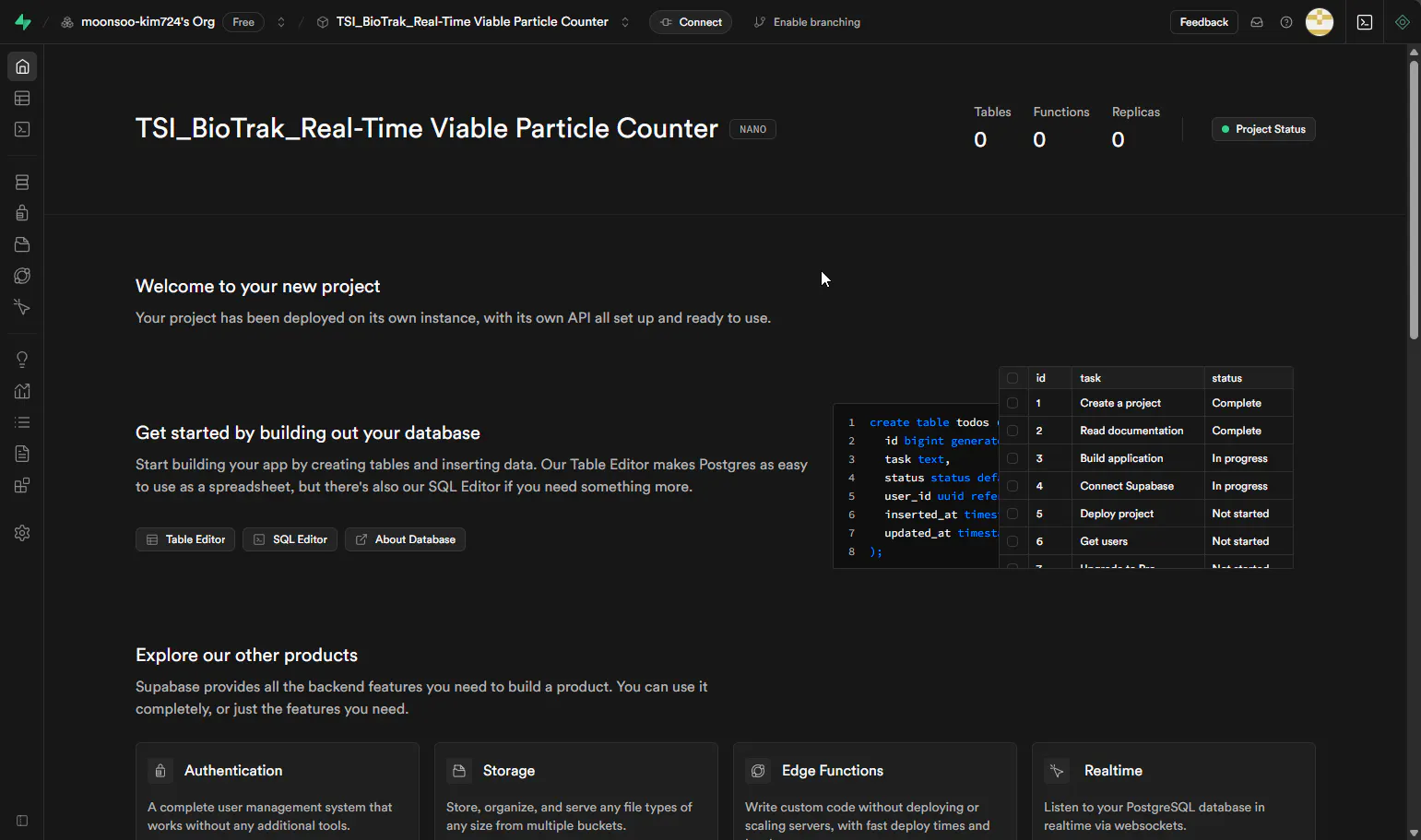1421x840 pixels.
Task: Click the Supabase logo in the top bar
Action: (23, 22)
